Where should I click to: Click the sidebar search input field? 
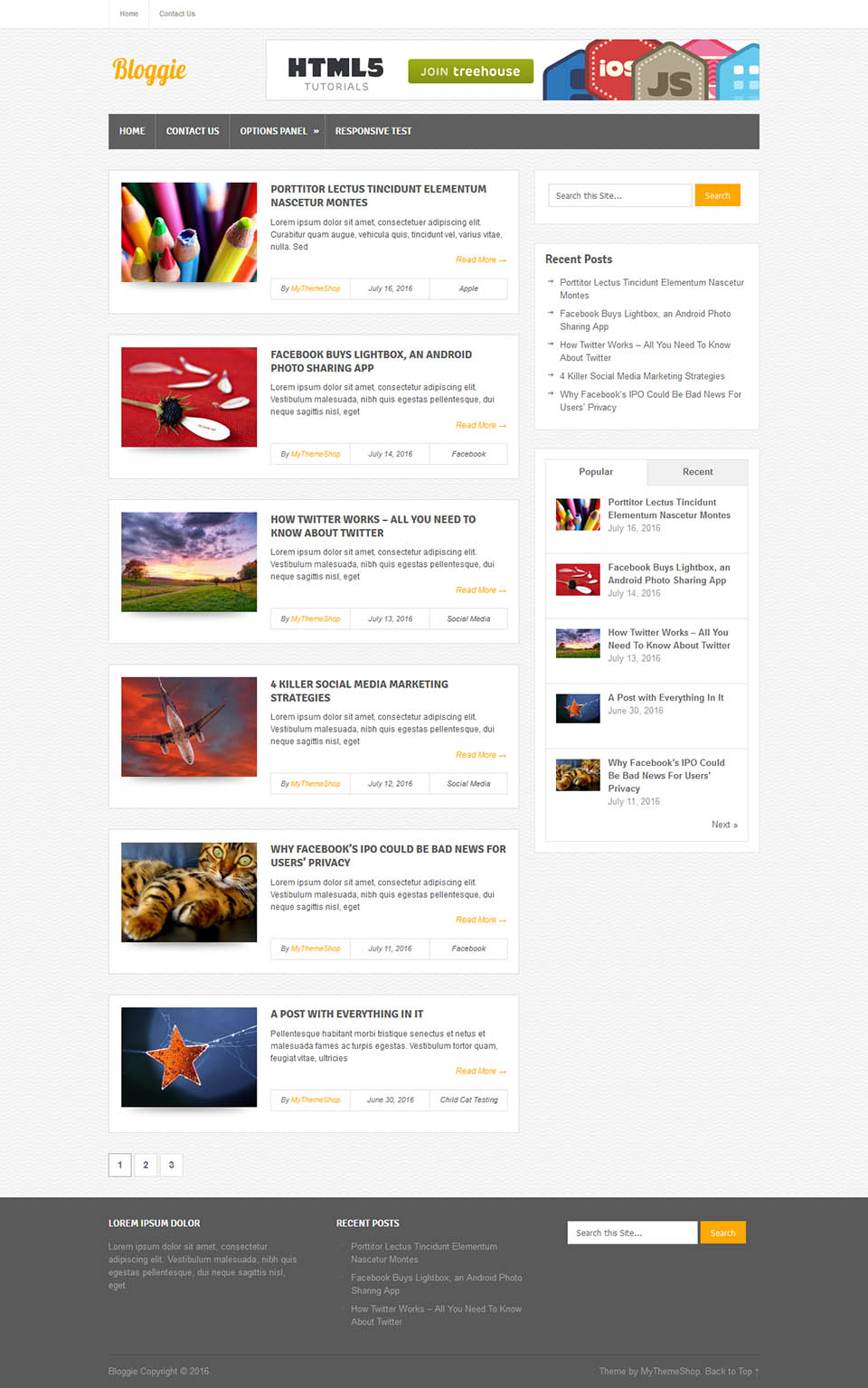619,195
